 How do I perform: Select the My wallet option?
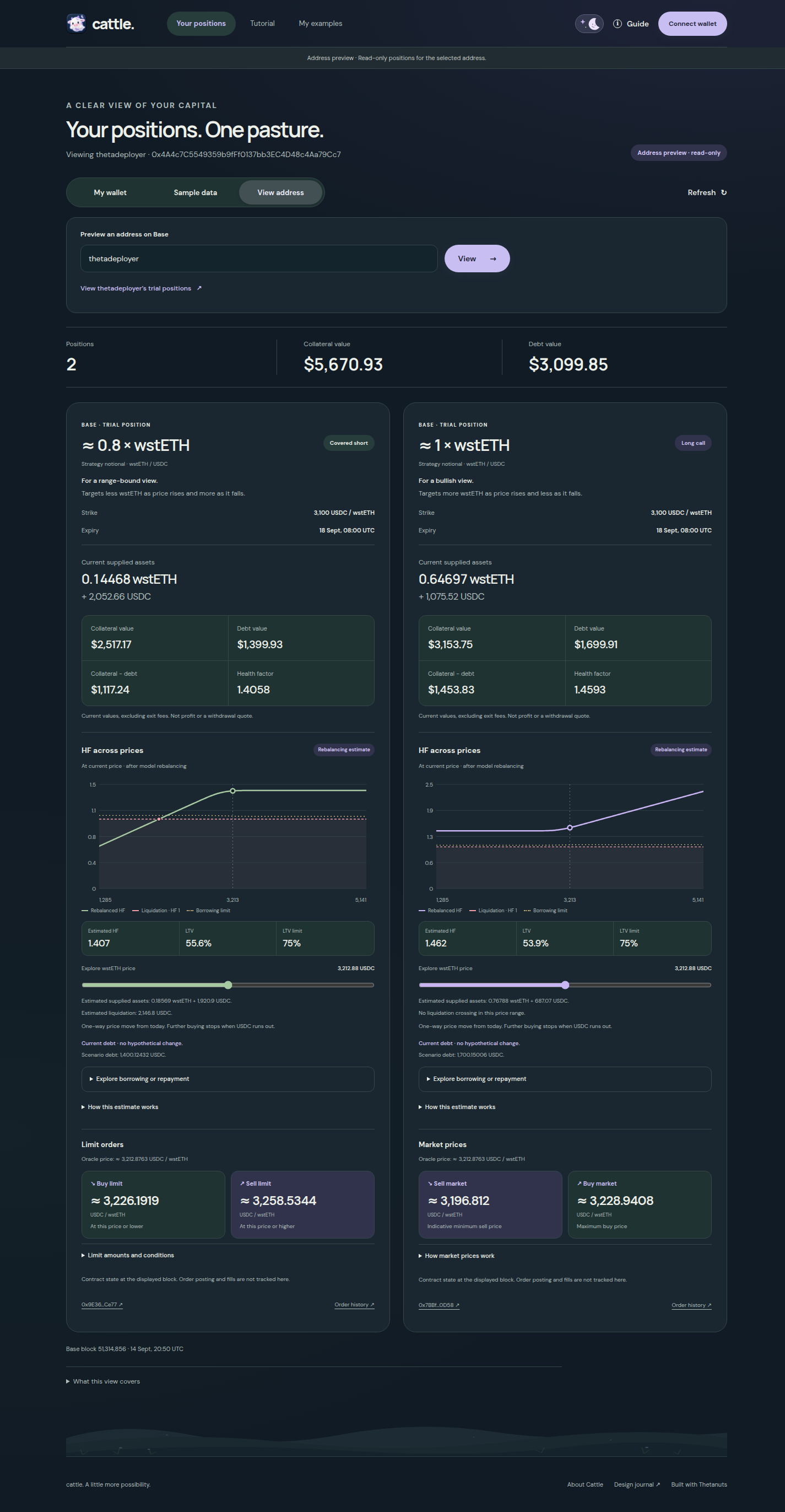click(110, 192)
